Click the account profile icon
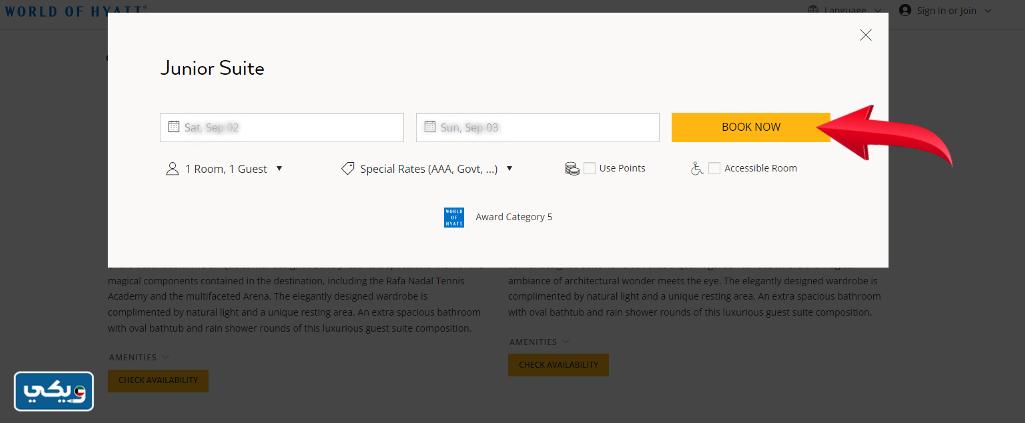The width and height of the screenshot is (1025, 423). pos(905,10)
